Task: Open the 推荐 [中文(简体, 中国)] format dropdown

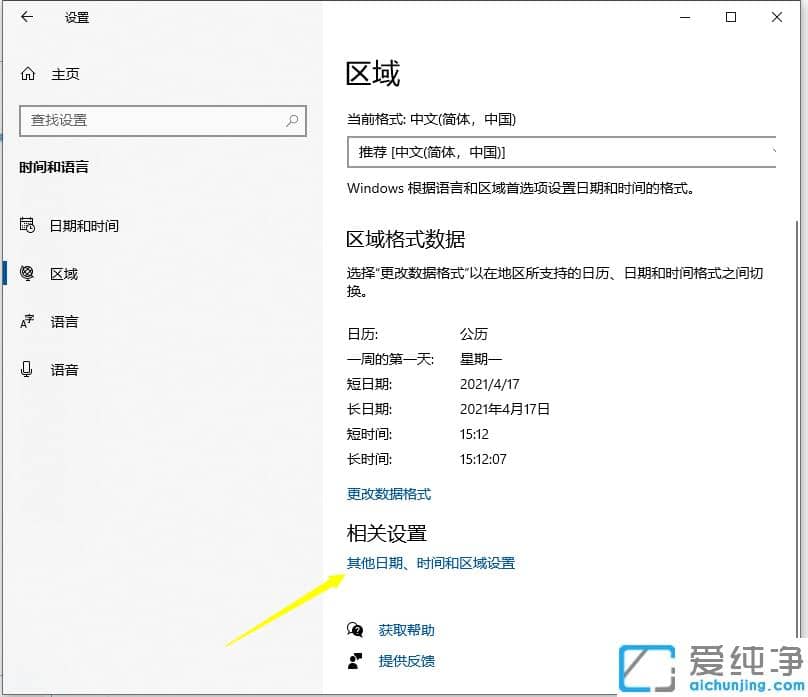Action: (x=560, y=152)
